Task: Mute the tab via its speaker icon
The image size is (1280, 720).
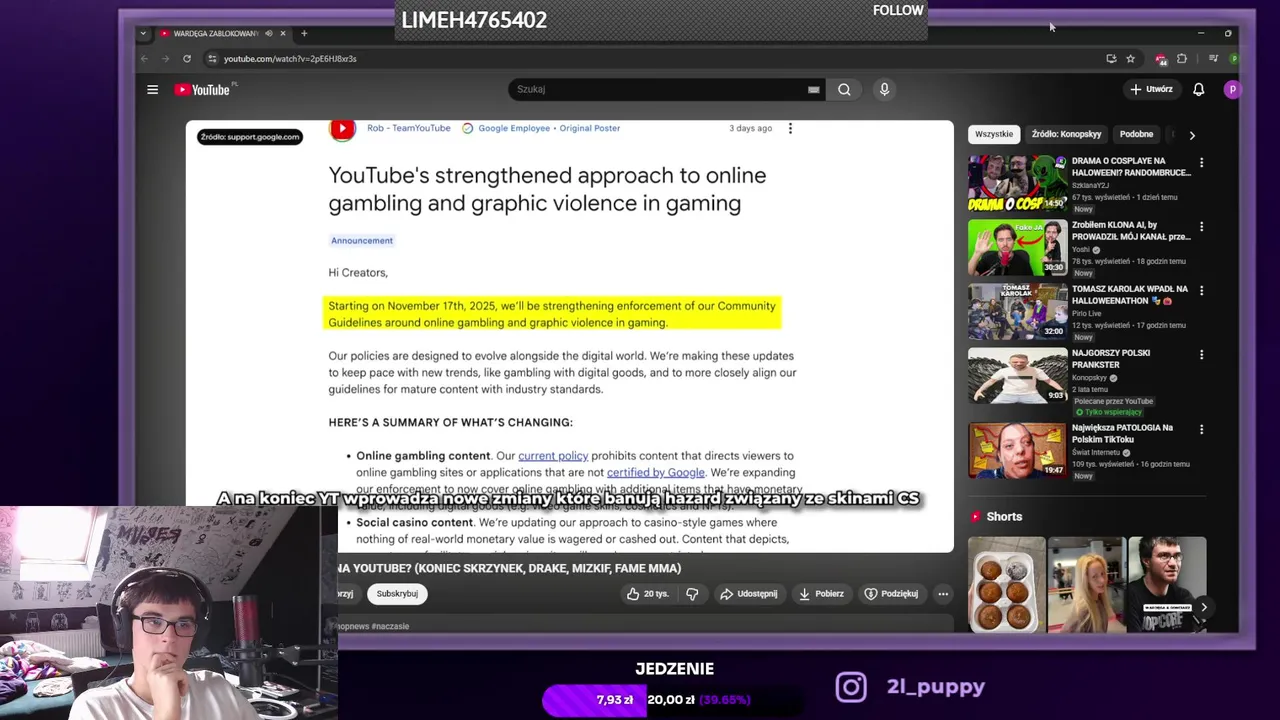Action: click(x=268, y=34)
